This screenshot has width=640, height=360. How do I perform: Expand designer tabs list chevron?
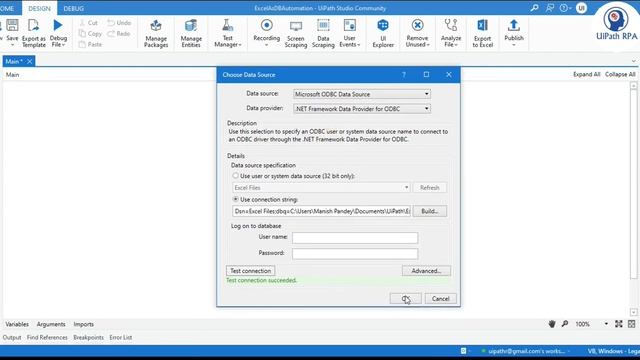coord(633,61)
